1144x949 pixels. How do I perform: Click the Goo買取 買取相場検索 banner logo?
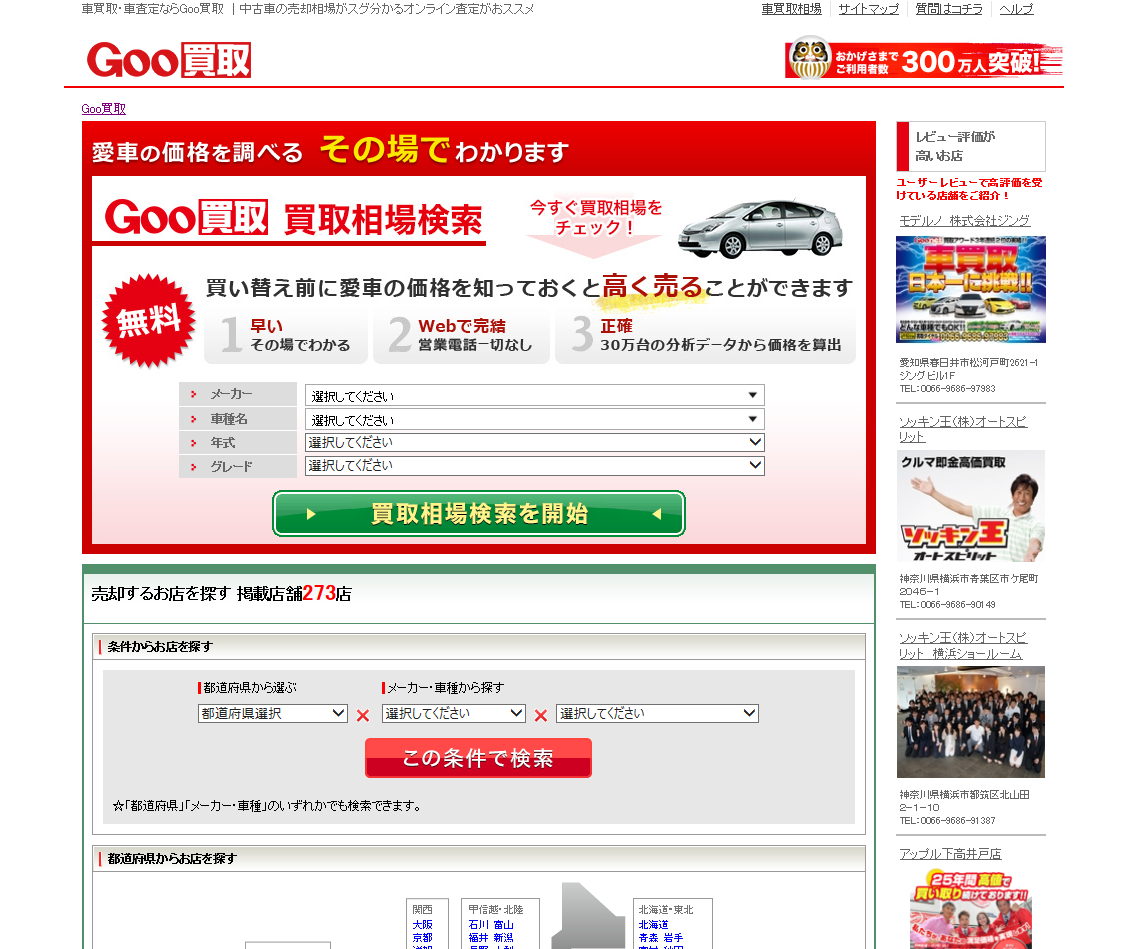pyautogui.click(x=294, y=219)
